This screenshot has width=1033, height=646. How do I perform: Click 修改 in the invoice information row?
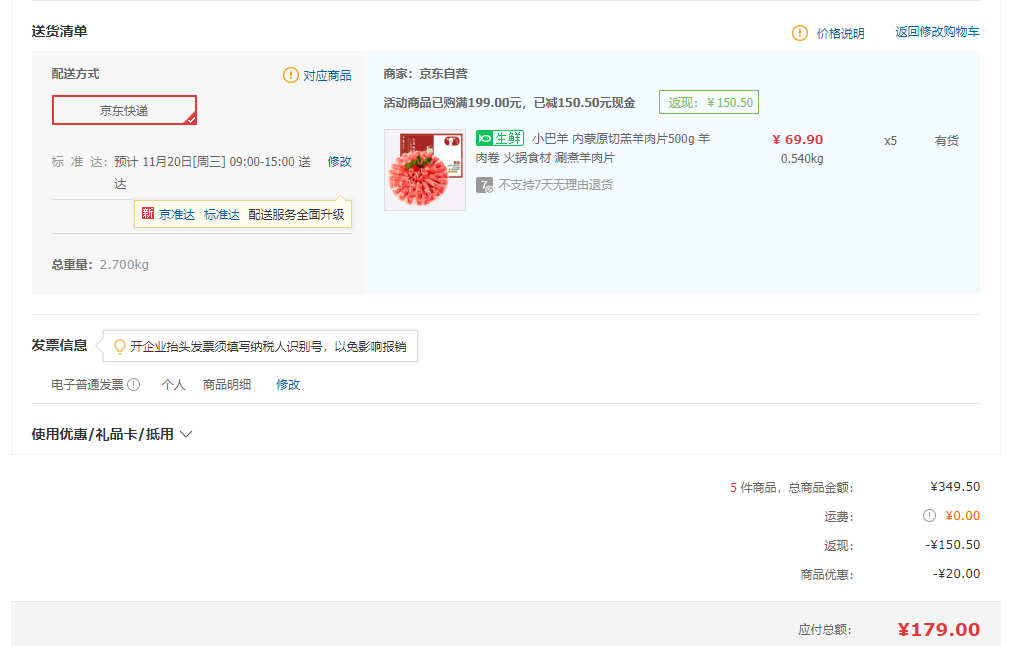point(288,385)
